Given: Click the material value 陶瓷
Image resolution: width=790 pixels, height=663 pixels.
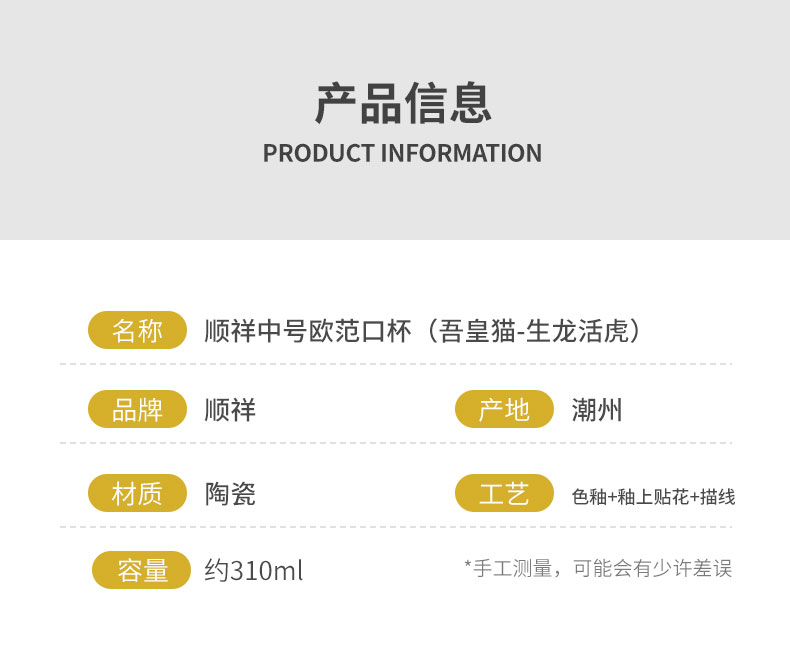Looking at the screenshot, I should tap(230, 494).
